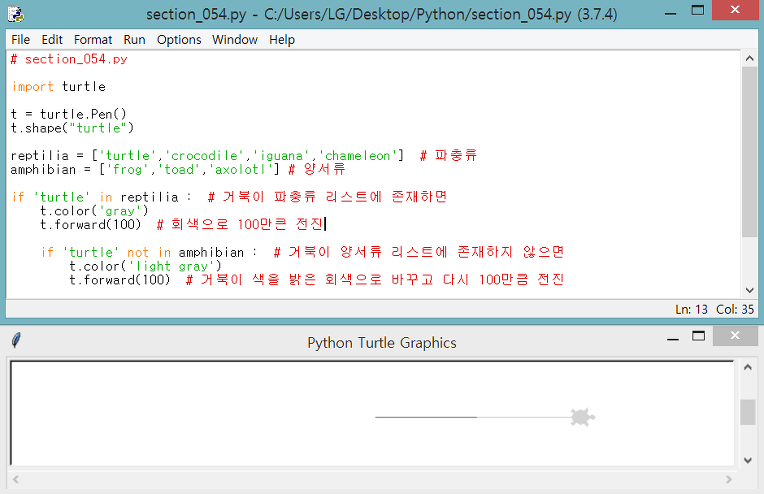Image resolution: width=764 pixels, height=494 pixels.
Task: Open the Edit menu
Action: (x=52, y=39)
